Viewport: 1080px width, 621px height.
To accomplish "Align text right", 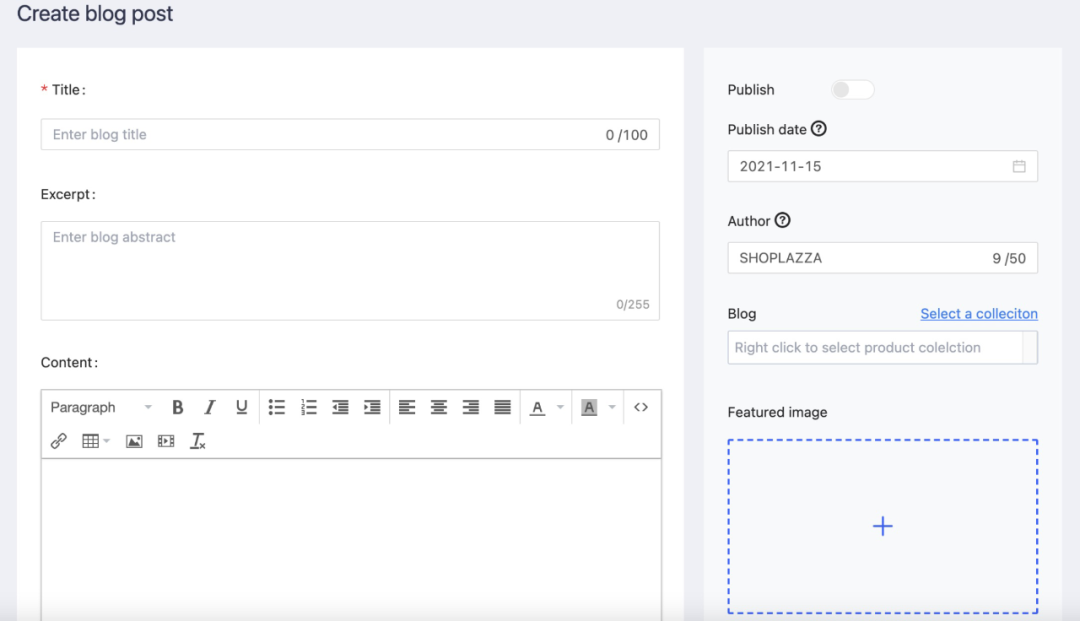I will click(x=470, y=408).
